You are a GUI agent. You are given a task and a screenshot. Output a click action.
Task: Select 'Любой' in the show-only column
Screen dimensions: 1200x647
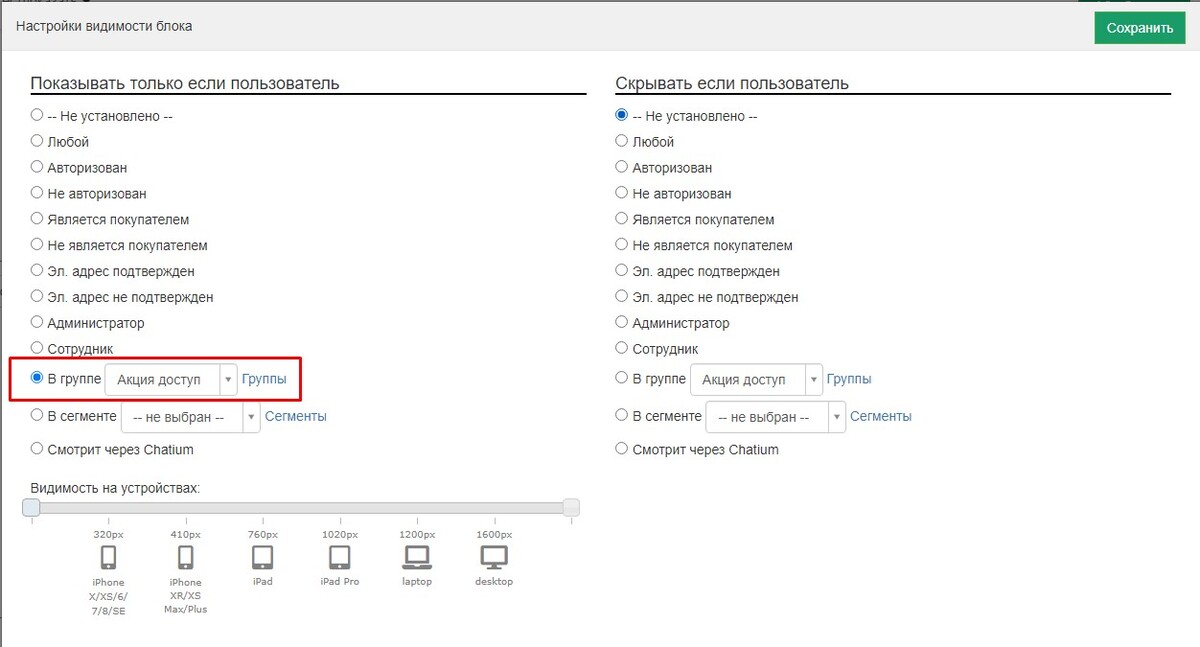tap(37, 141)
